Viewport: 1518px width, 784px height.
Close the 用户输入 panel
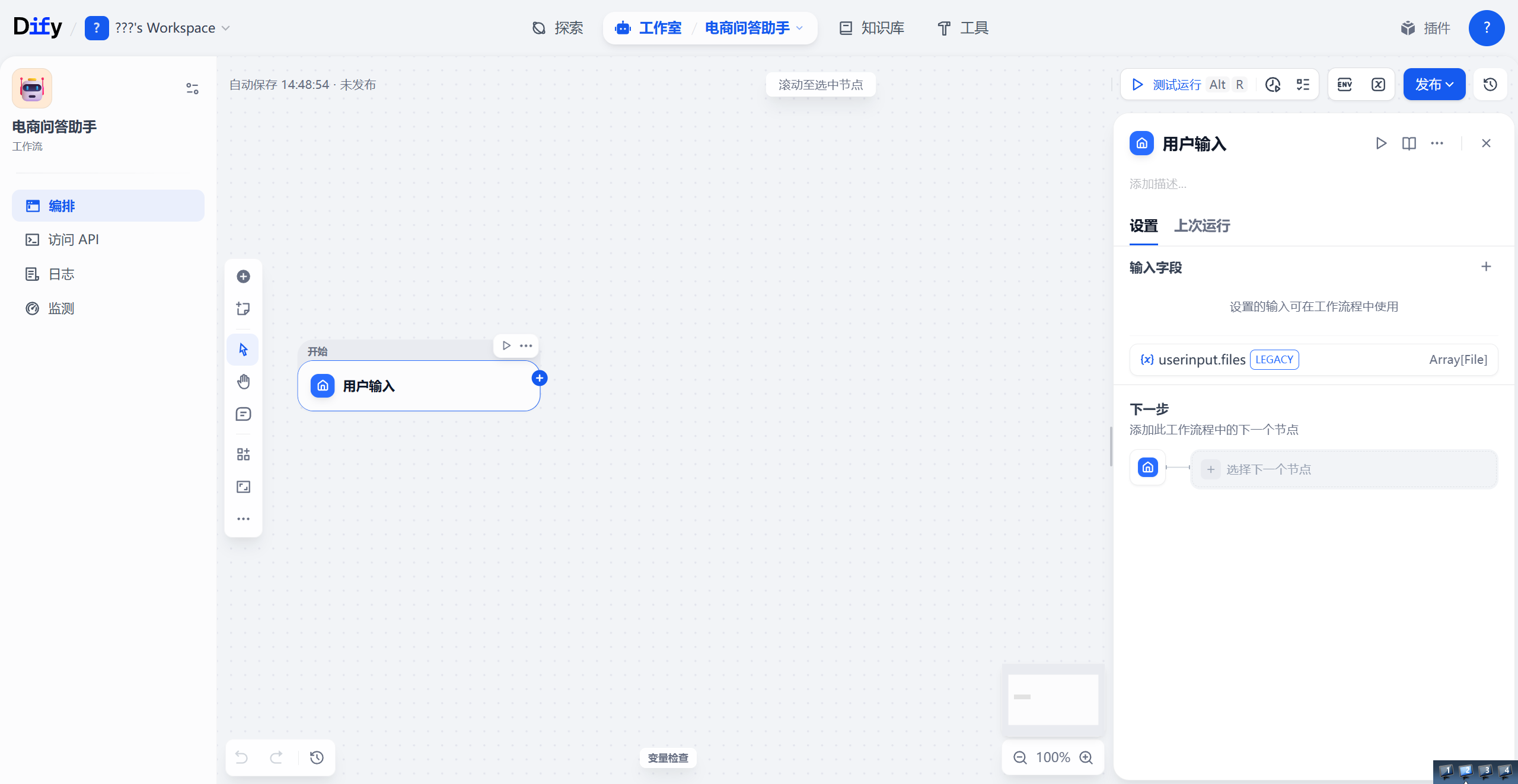(x=1486, y=143)
